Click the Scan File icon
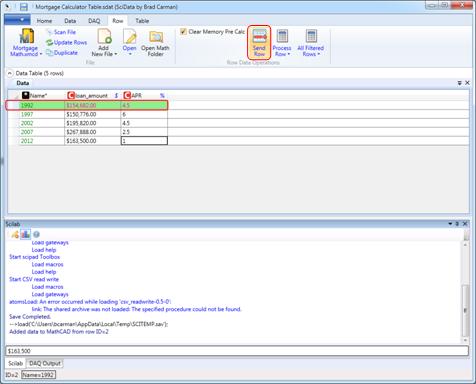Viewport: 476px width, 384px height. [49, 32]
